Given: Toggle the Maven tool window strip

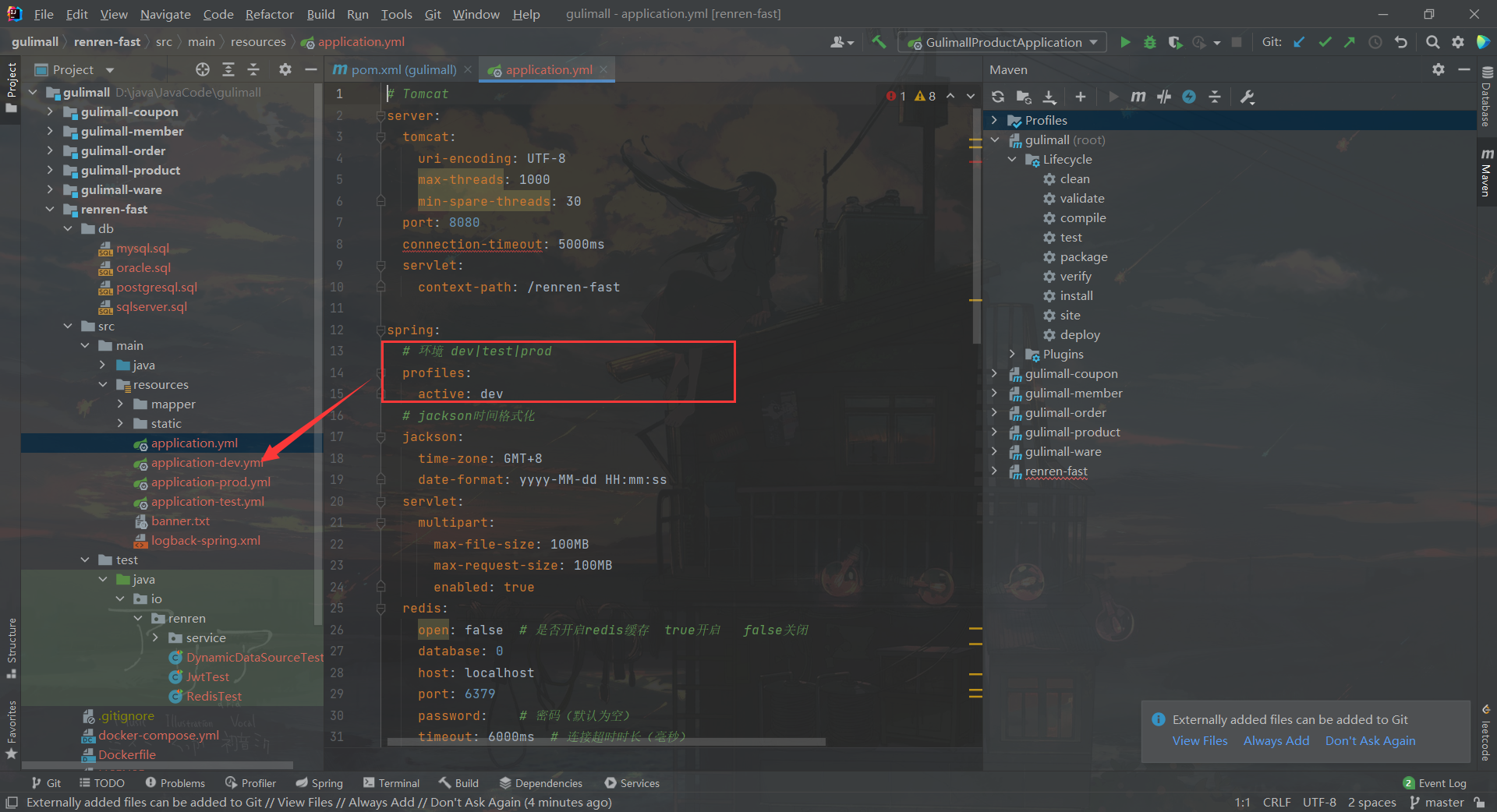Looking at the screenshot, I should (x=1486, y=172).
